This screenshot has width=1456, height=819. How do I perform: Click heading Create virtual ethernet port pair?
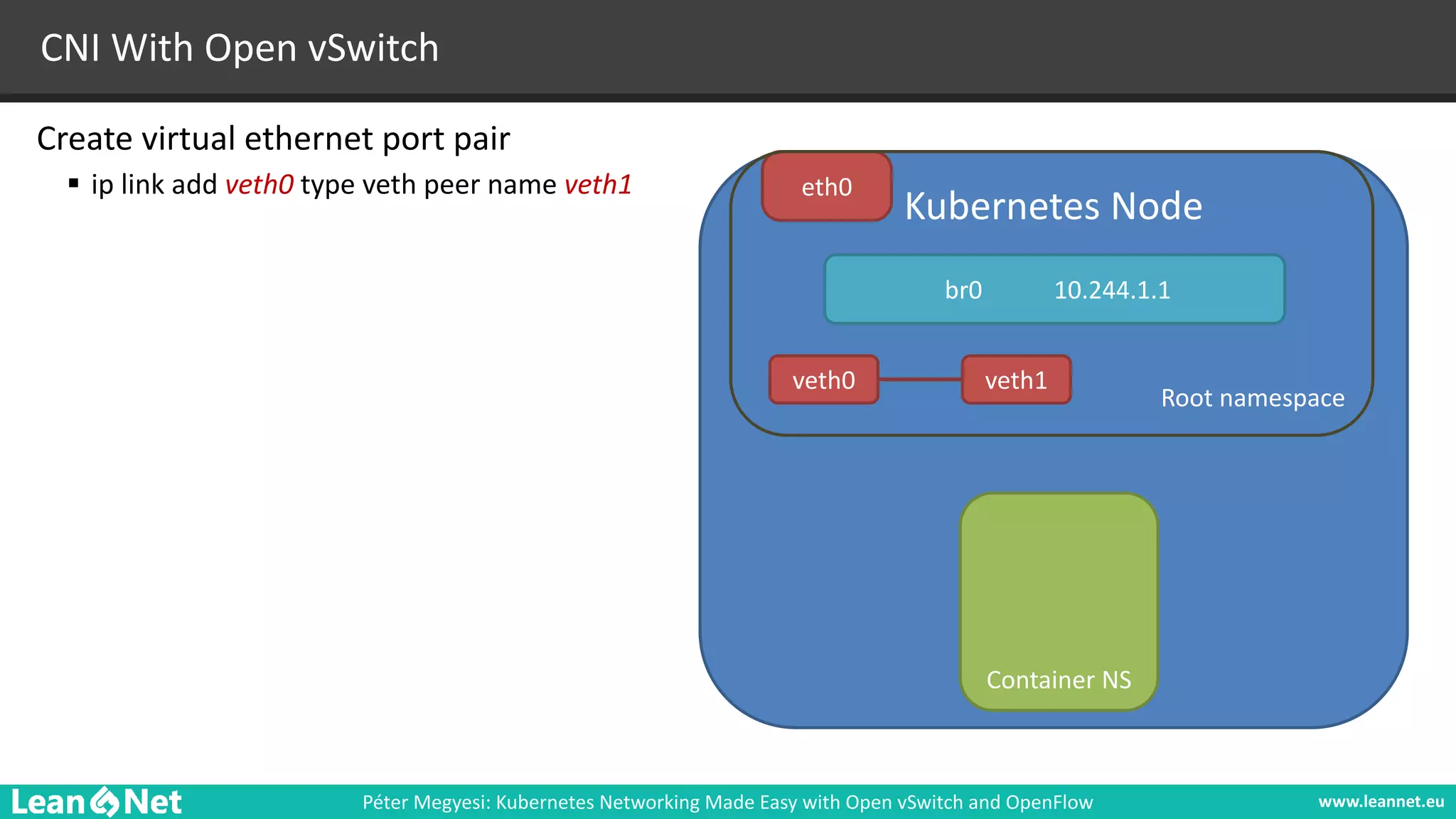[x=274, y=139]
